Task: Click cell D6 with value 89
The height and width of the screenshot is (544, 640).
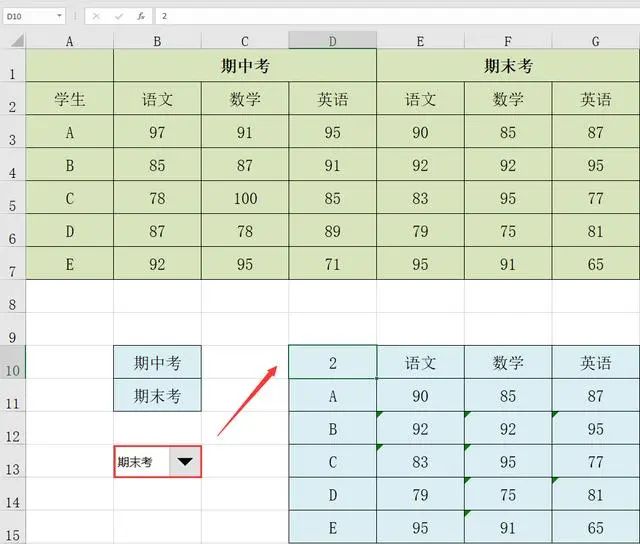Action: [x=333, y=231]
